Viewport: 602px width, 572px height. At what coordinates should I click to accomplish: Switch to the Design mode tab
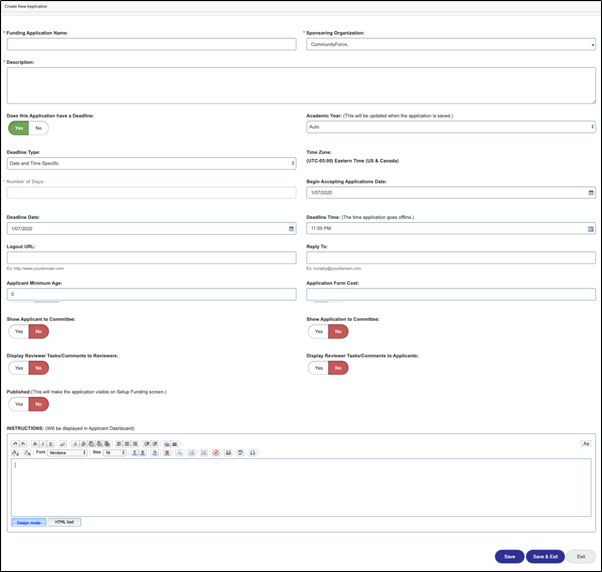click(x=28, y=522)
